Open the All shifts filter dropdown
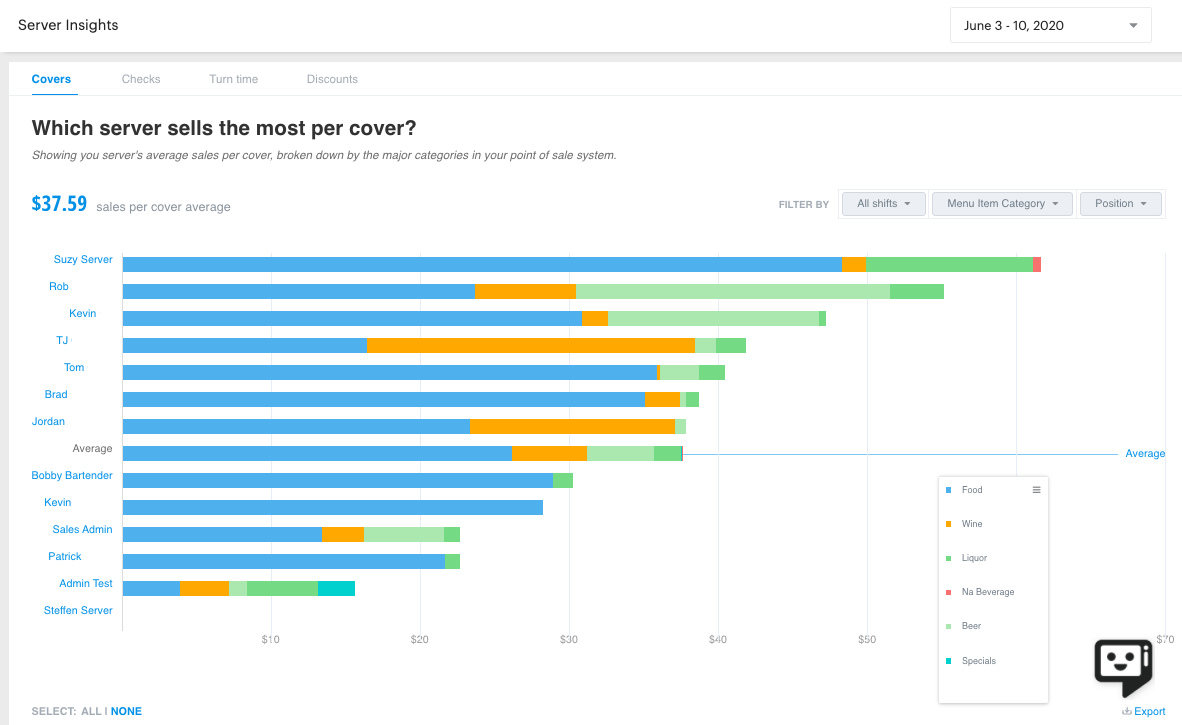 click(882, 203)
